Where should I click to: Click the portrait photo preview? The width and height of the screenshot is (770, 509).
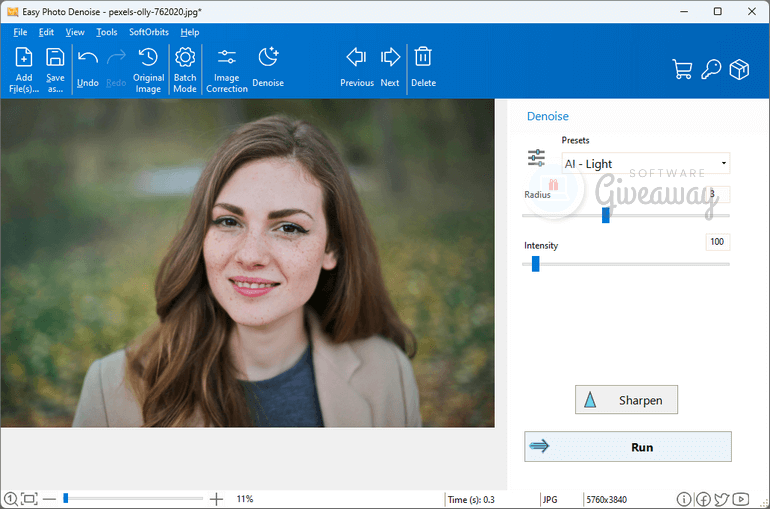click(x=248, y=263)
